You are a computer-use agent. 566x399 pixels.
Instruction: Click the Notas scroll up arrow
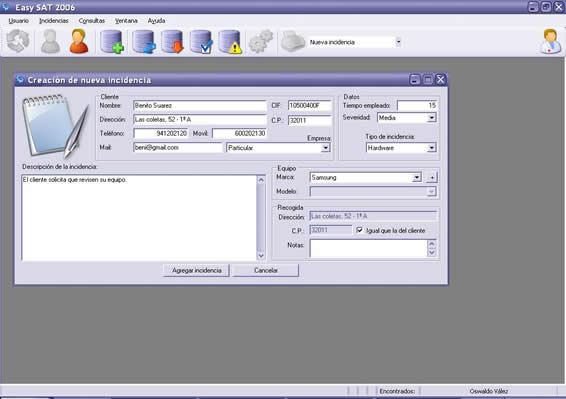coord(432,244)
